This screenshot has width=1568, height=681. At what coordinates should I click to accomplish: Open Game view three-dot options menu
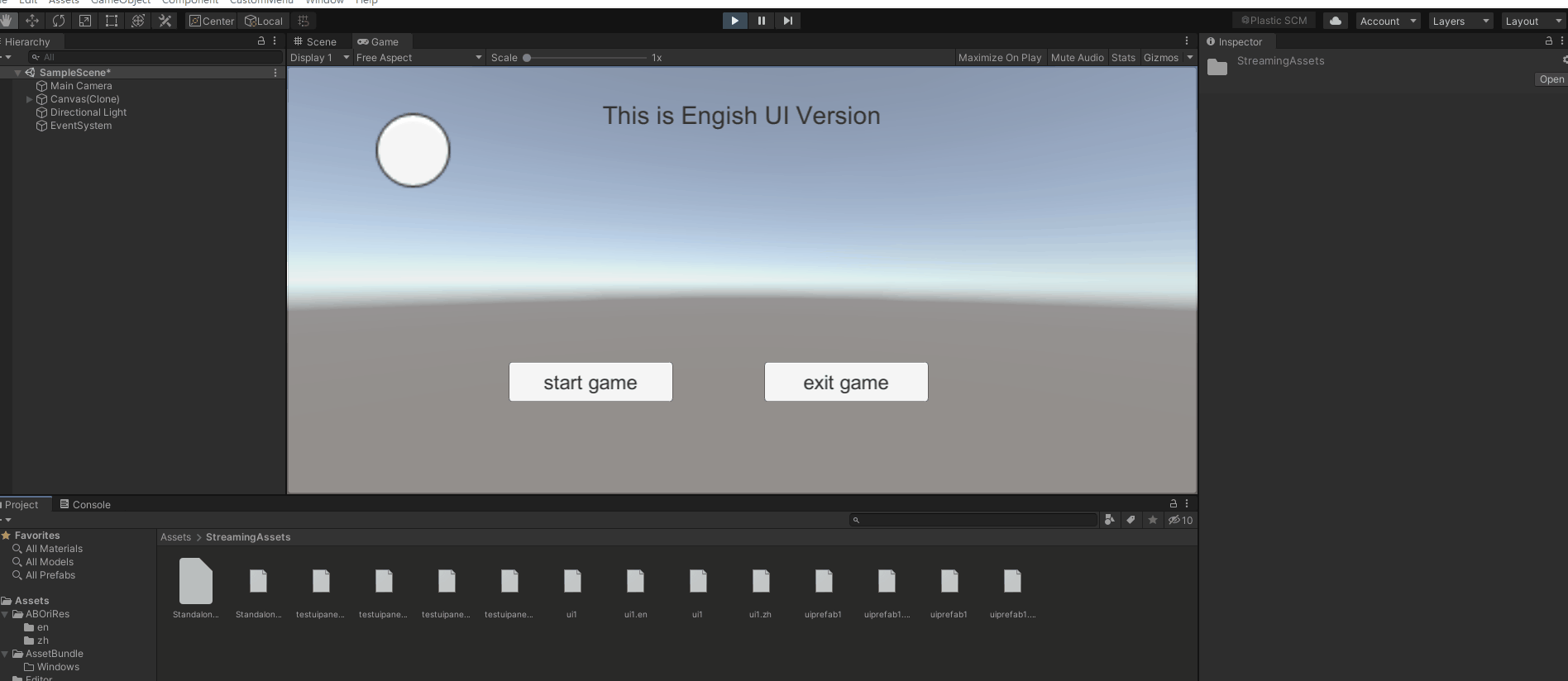(x=1187, y=40)
